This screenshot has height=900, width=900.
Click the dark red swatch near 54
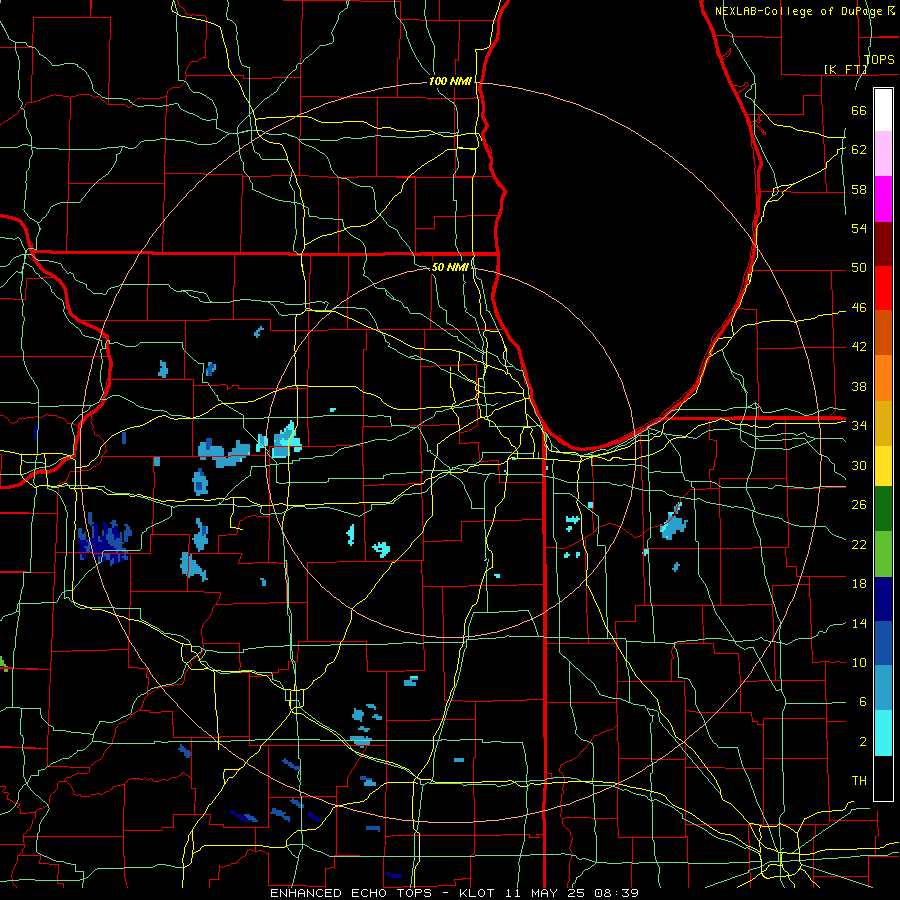tap(883, 243)
